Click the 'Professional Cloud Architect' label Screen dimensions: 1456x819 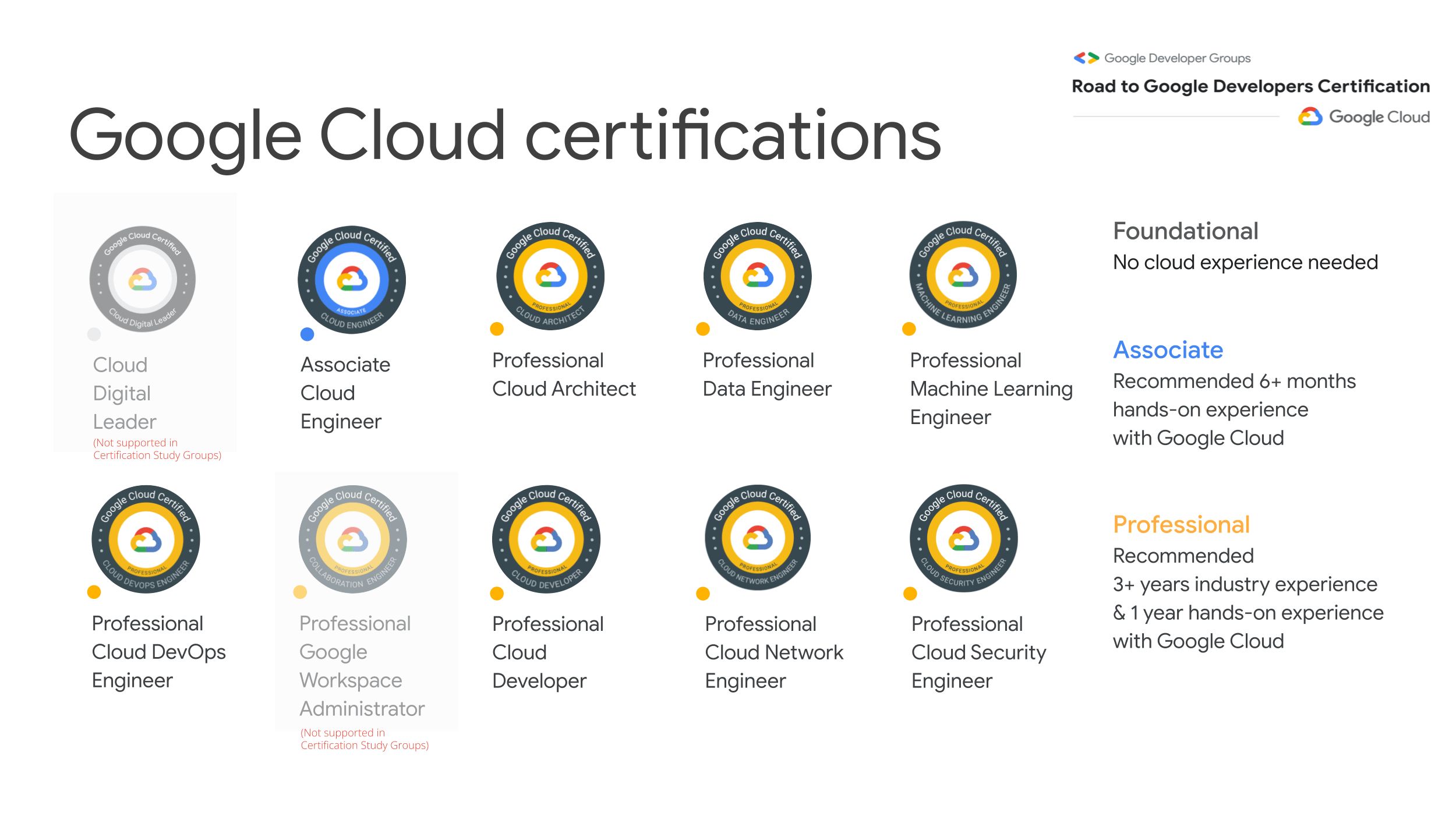pyautogui.click(x=564, y=375)
